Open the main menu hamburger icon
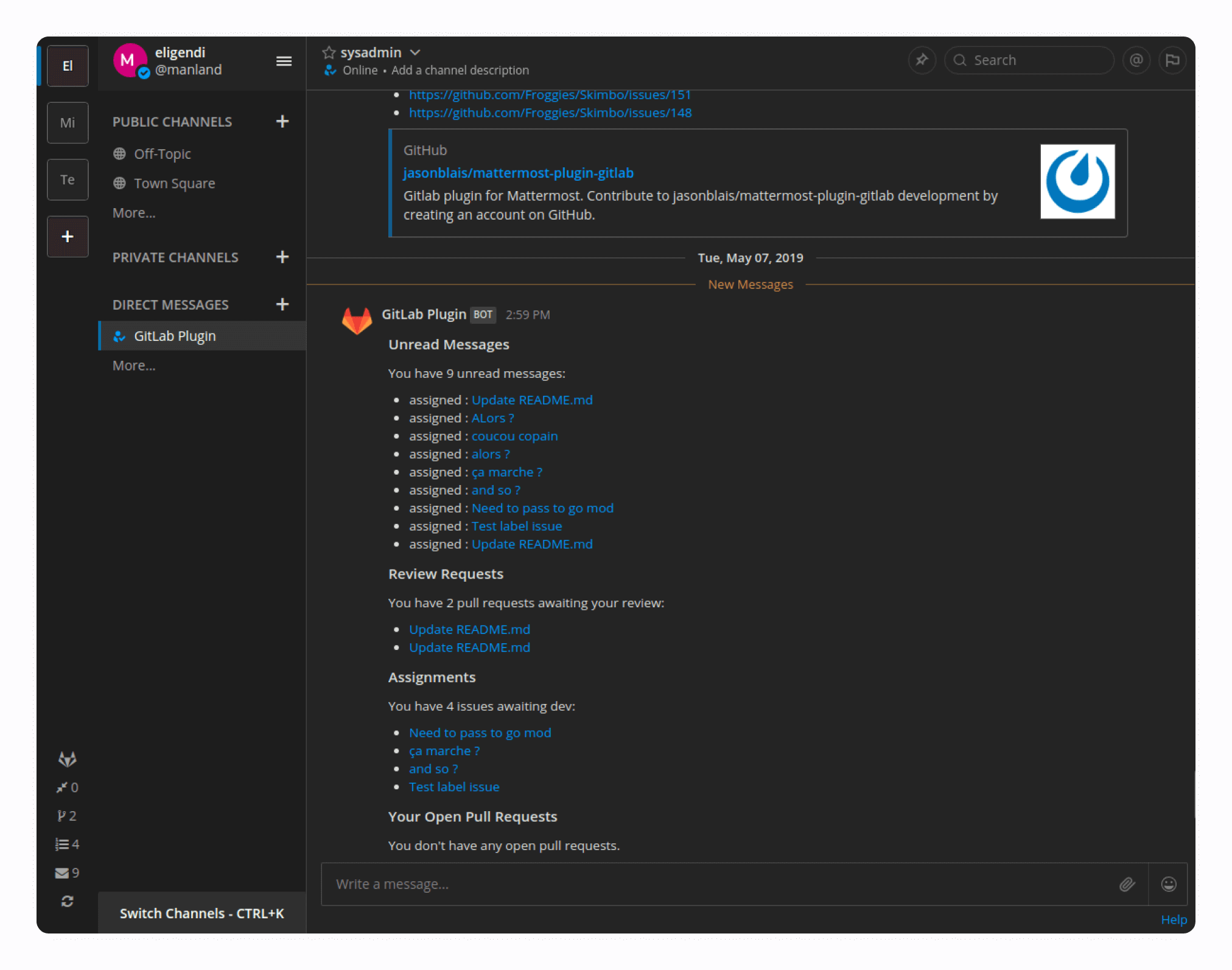1232x970 pixels. [284, 61]
